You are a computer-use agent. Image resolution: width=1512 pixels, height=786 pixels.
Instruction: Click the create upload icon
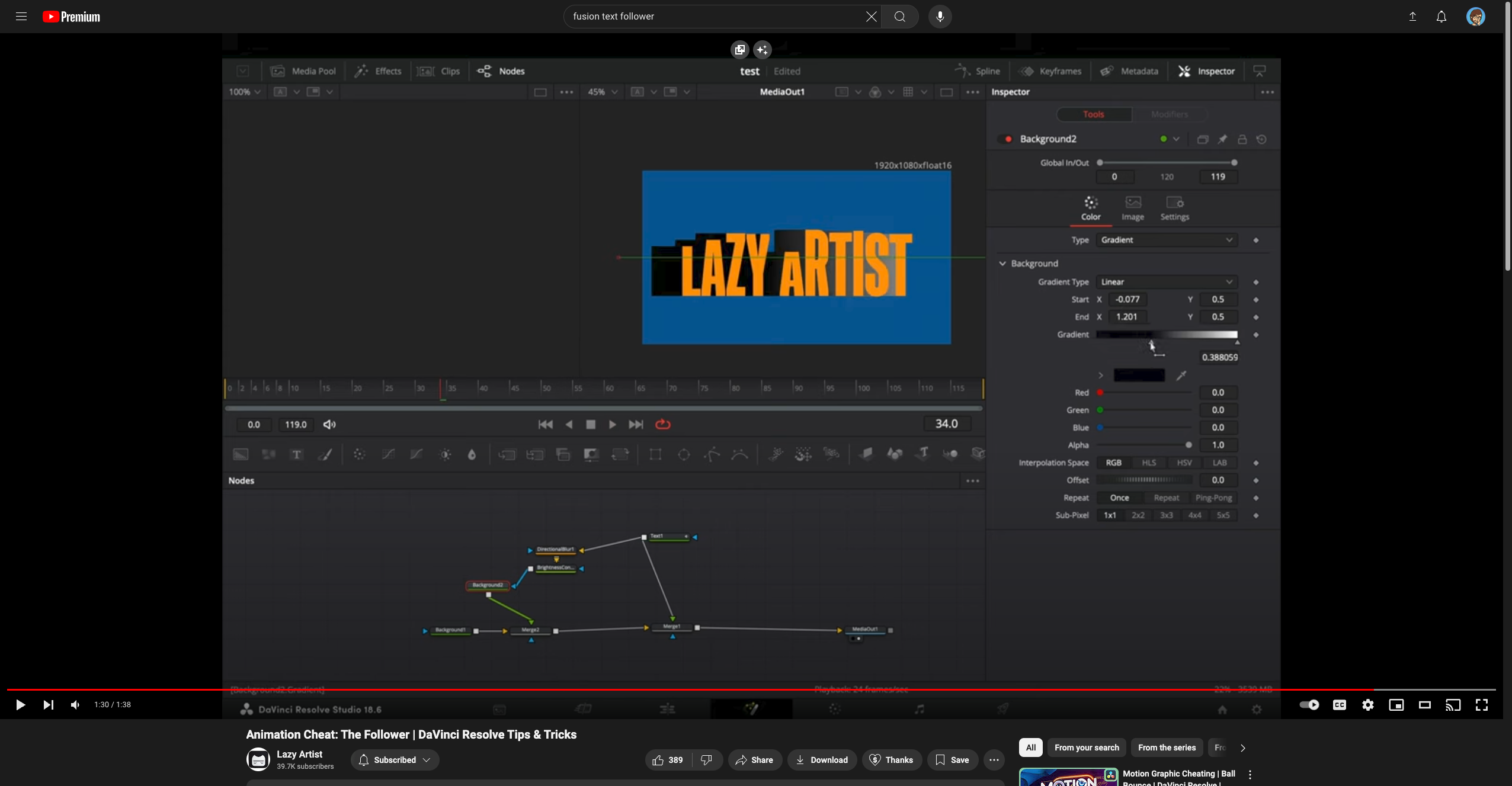coord(1412,17)
